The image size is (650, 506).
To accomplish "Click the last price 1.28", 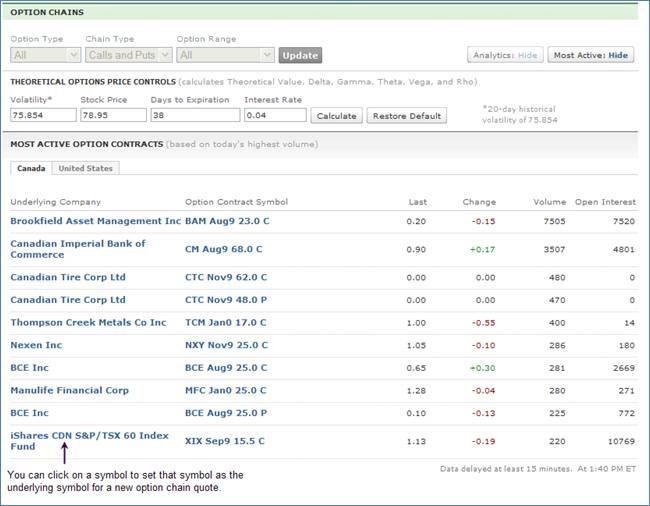I will point(416,391).
